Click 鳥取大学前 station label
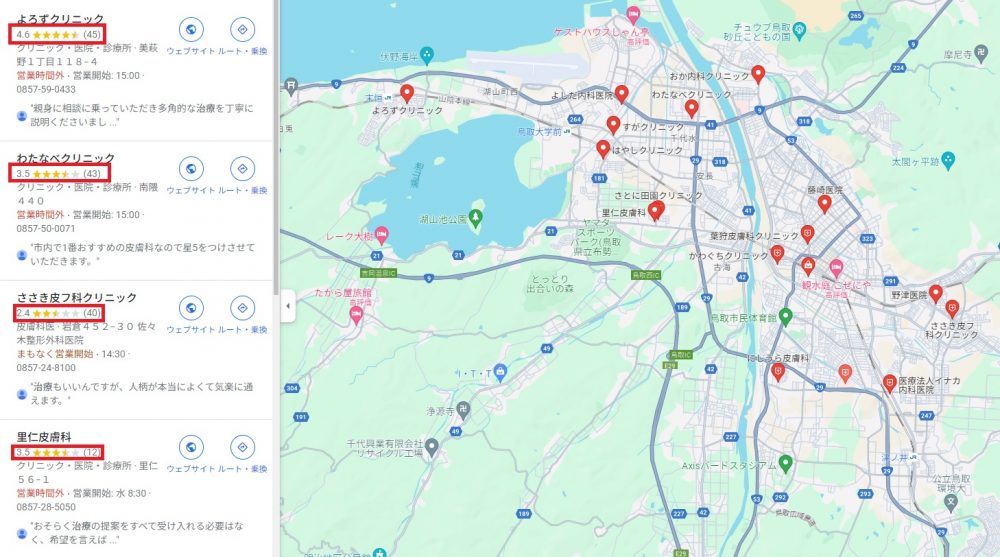Viewport: 1000px width, 557px height. pyautogui.click(x=539, y=131)
